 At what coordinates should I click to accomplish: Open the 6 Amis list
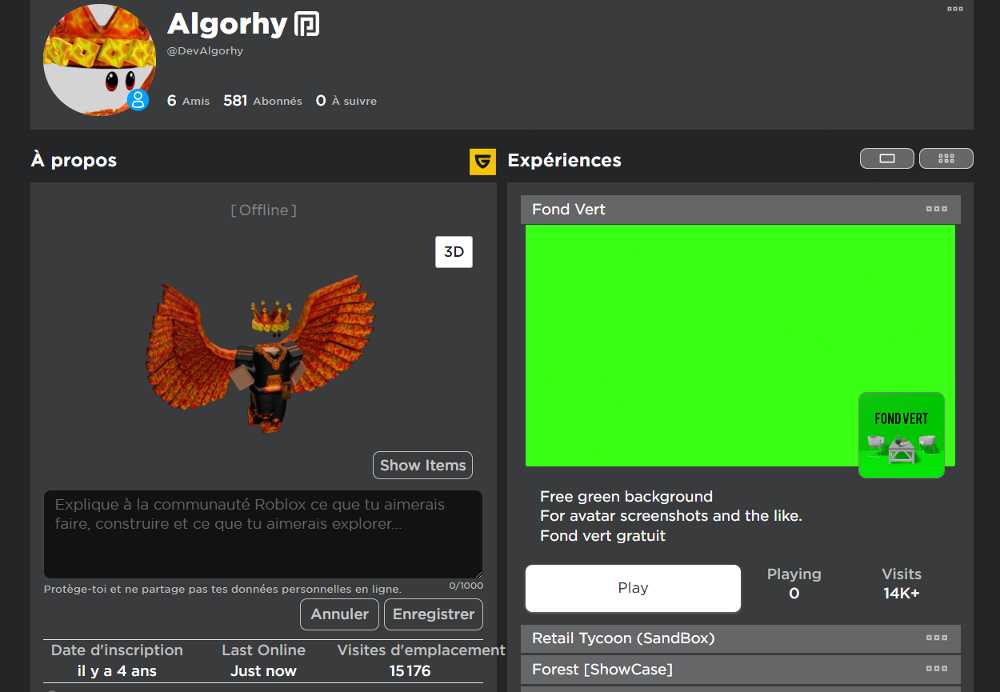click(x=188, y=101)
